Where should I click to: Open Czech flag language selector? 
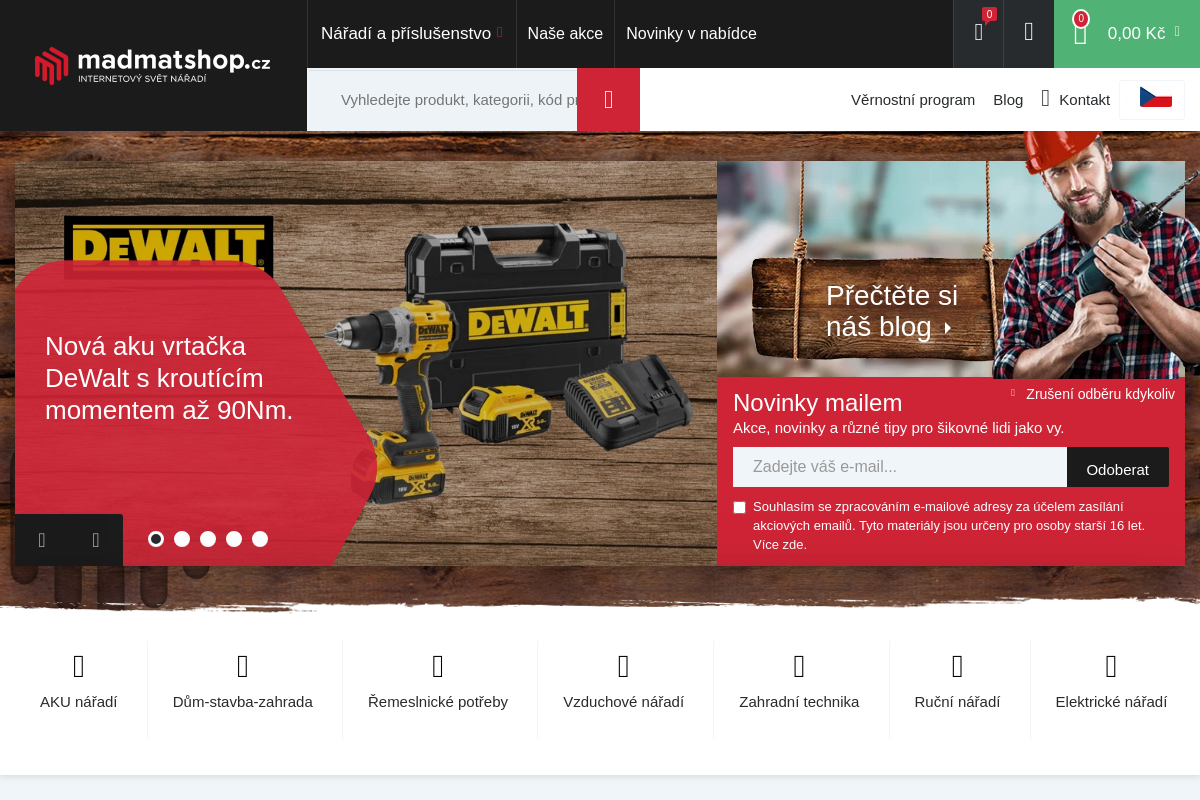pos(1152,99)
